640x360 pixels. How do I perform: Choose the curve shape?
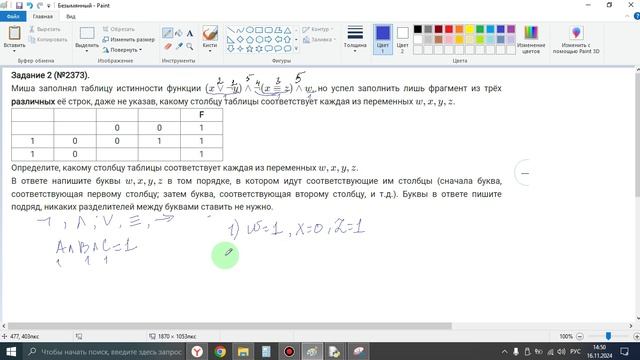pyautogui.click(x=240, y=30)
